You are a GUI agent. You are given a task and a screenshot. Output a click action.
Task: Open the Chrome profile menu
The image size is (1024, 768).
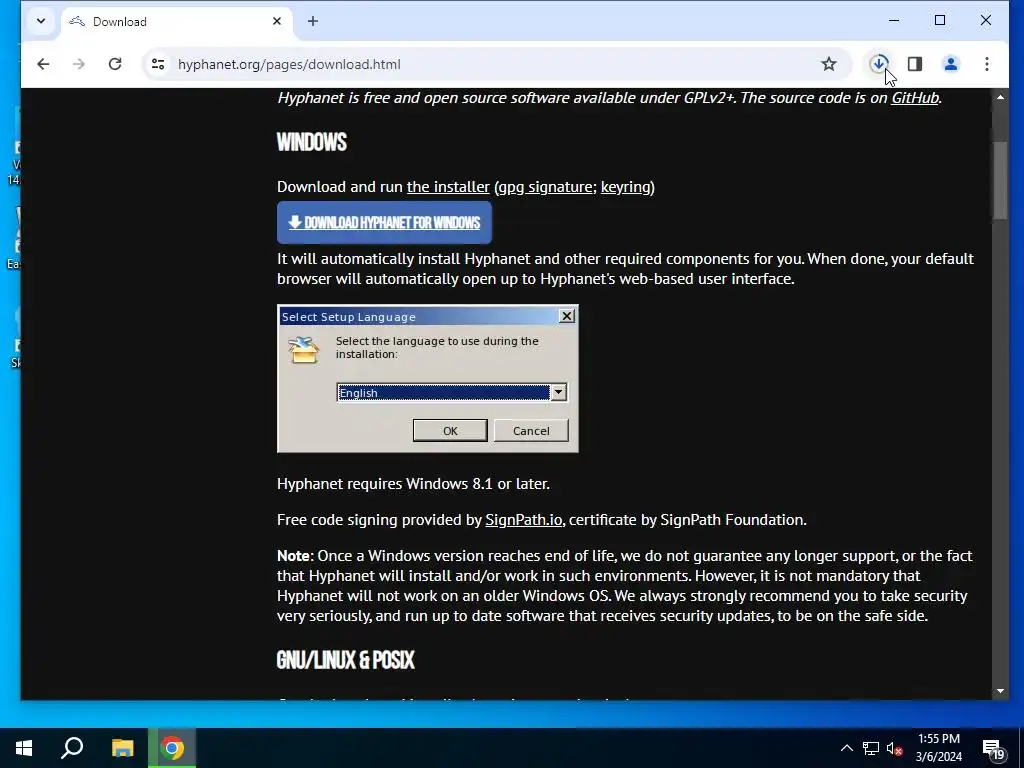[951, 64]
